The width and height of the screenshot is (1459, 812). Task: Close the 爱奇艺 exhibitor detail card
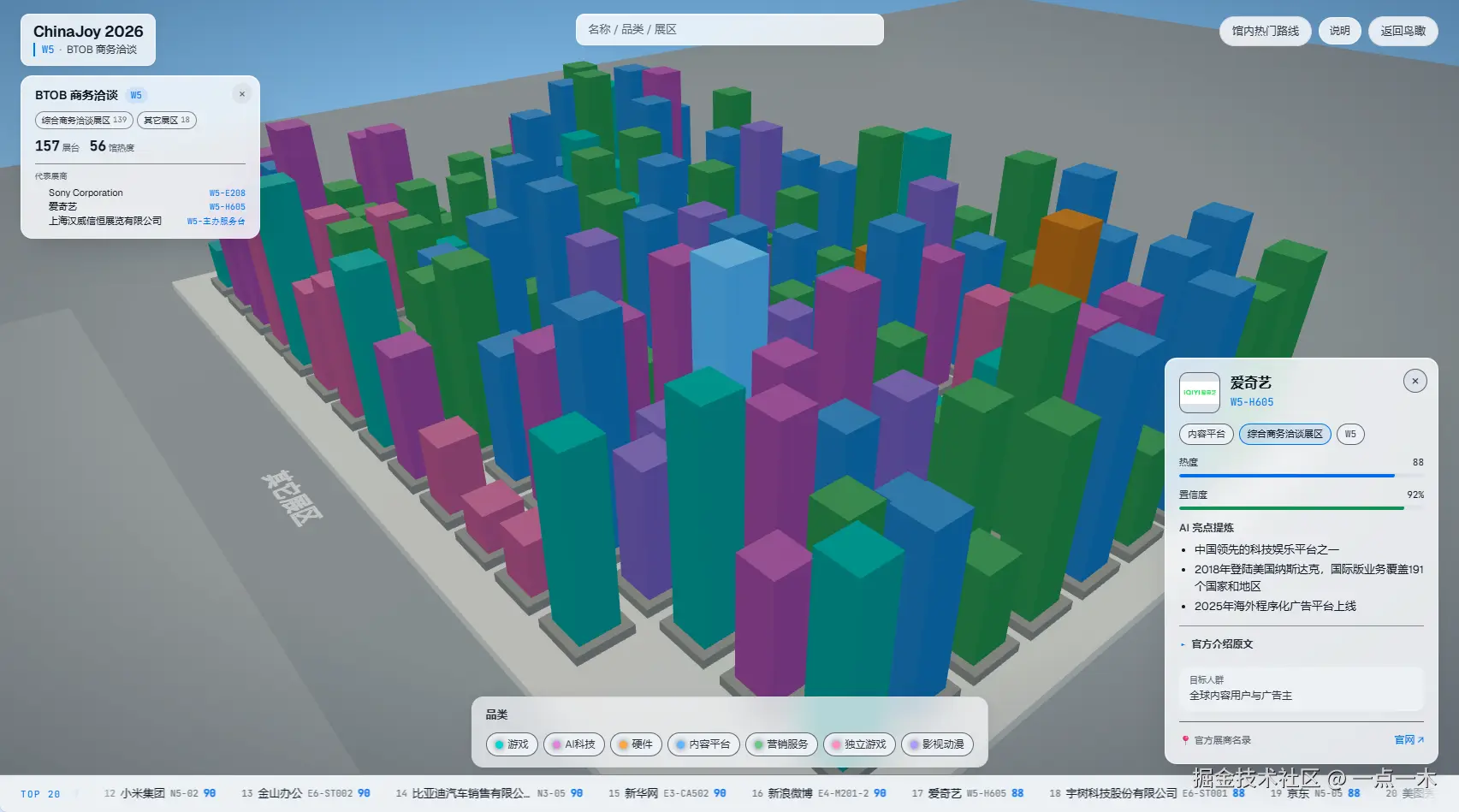(x=1415, y=381)
